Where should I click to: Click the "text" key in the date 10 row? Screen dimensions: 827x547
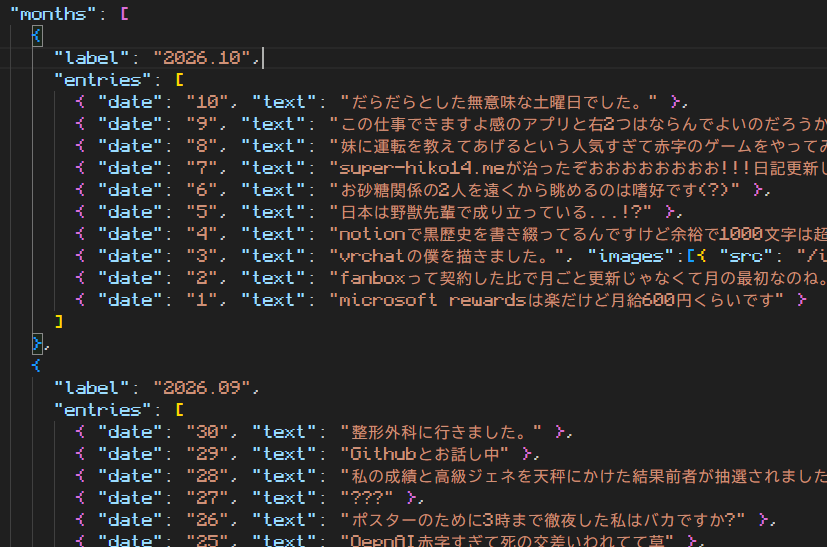pos(284,102)
